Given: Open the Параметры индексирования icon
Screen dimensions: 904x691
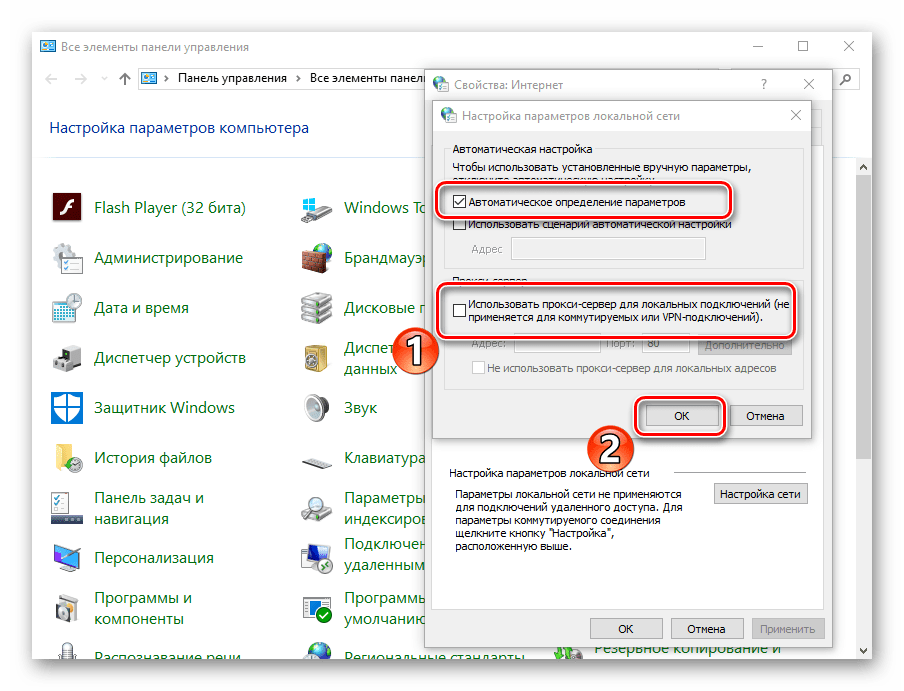Looking at the screenshot, I should pyautogui.click(x=317, y=508).
